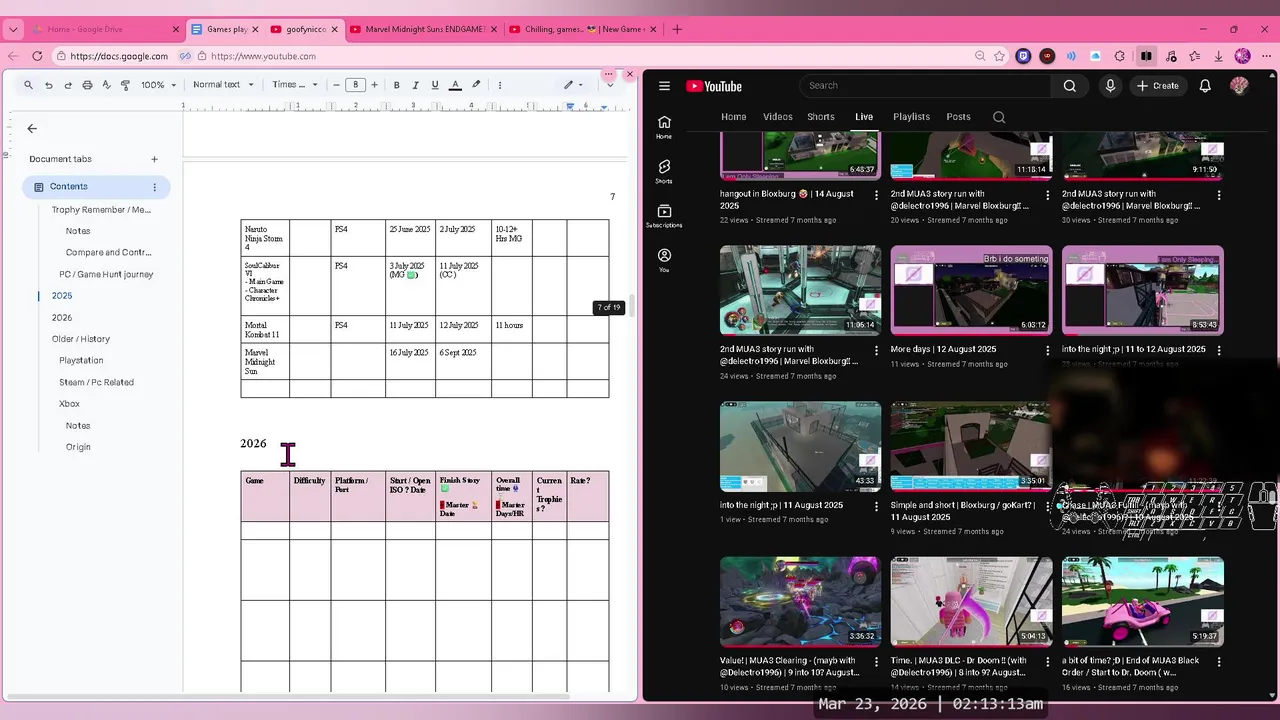Image resolution: width=1280 pixels, height=720 pixels.
Task: Select the paint format tool in Docs
Action: (x=125, y=85)
